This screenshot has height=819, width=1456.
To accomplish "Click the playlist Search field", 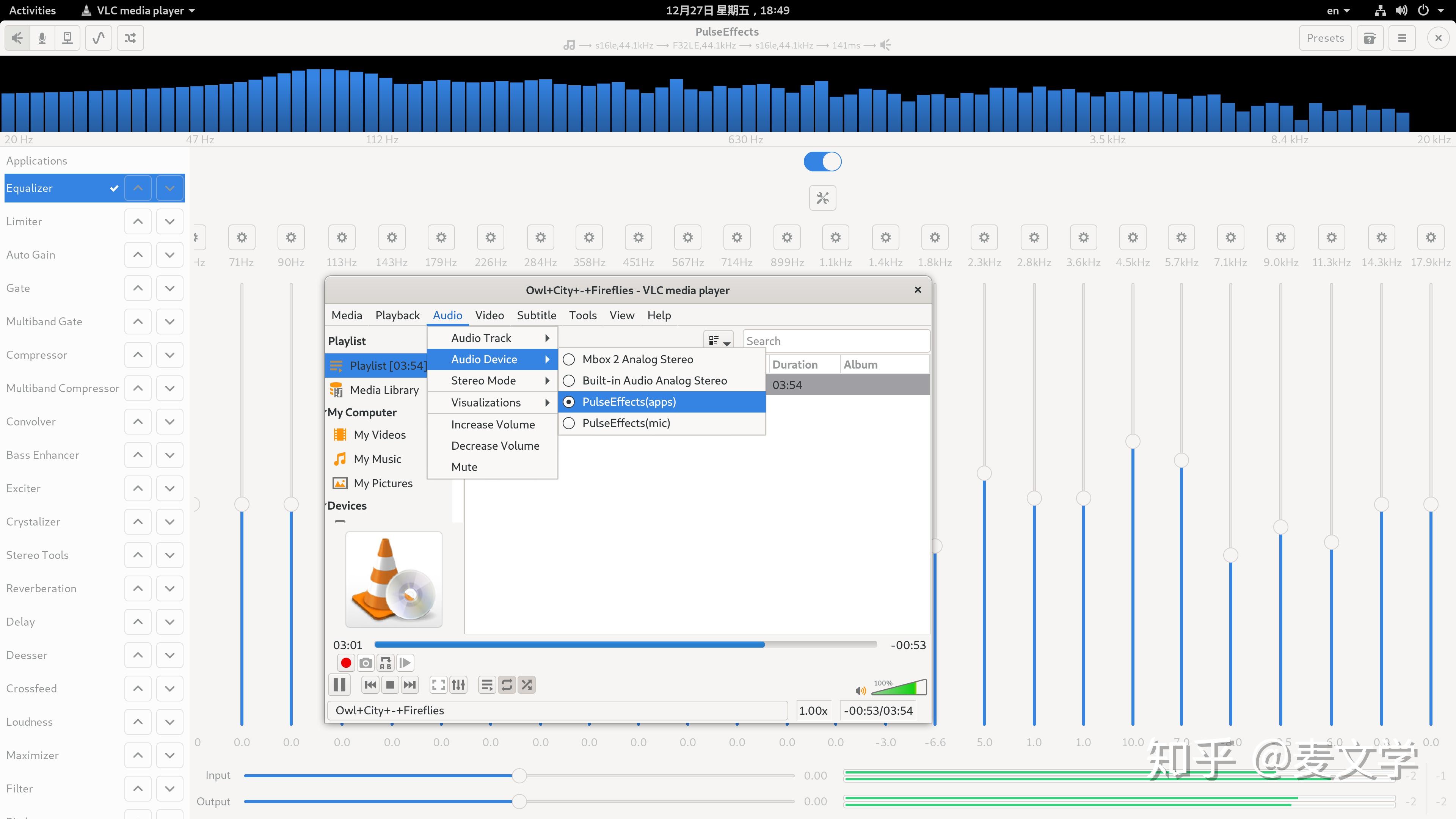I will tap(836, 340).
